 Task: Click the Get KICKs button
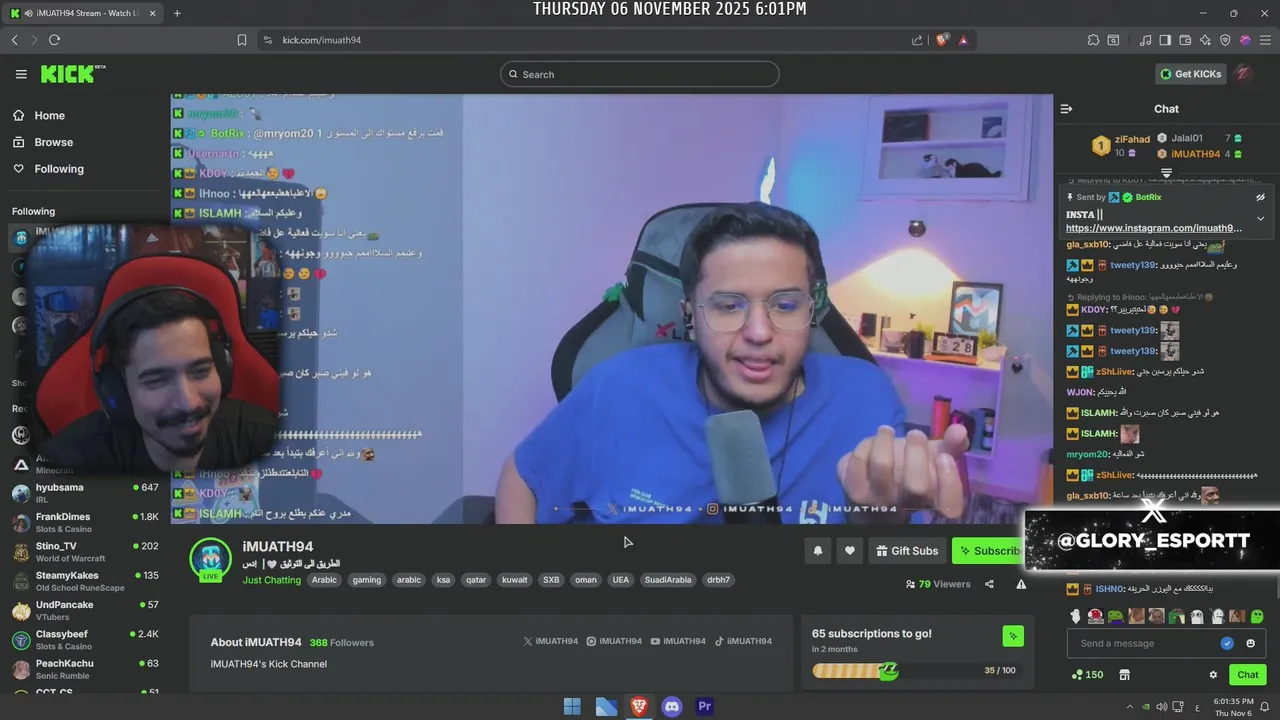click(1190, 74)
